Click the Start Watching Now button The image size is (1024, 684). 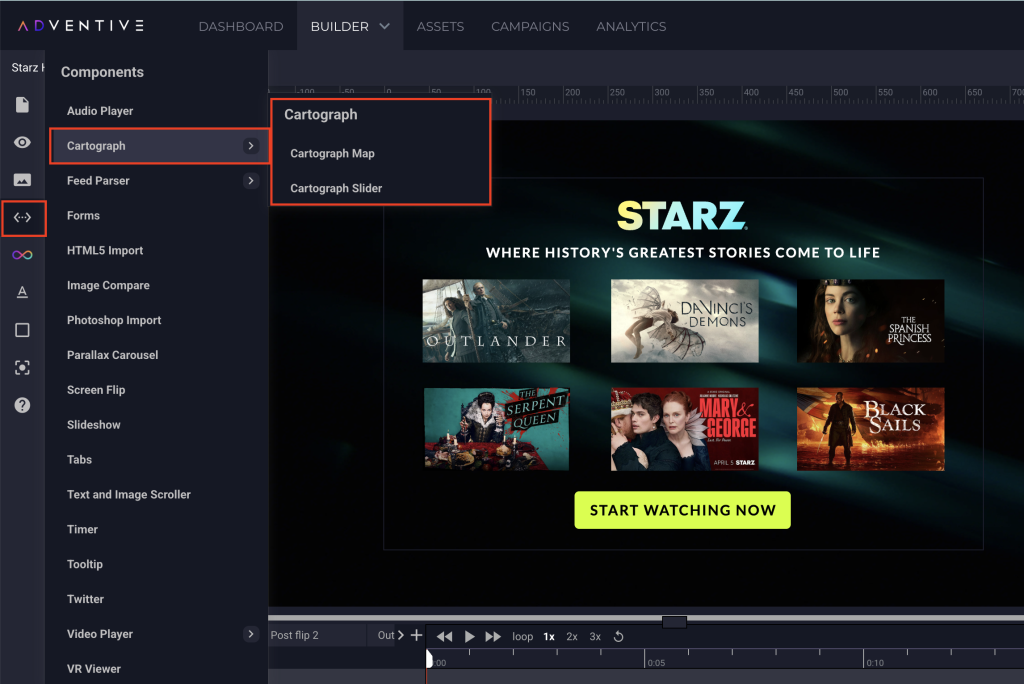[682, 510]
